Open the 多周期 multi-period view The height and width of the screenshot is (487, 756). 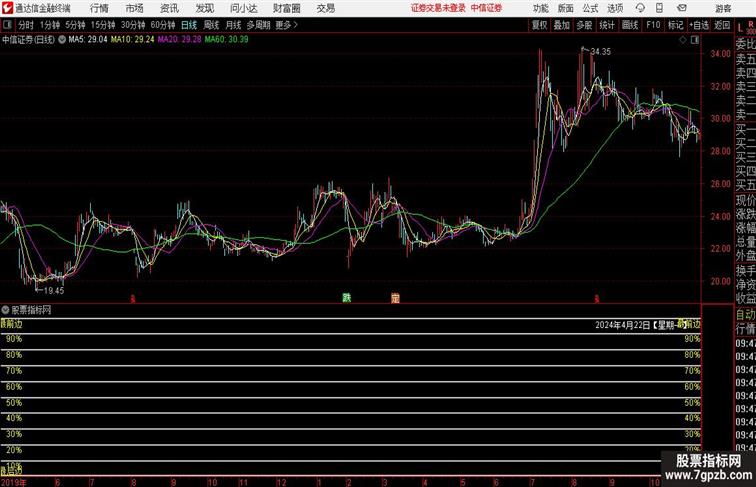258,25
